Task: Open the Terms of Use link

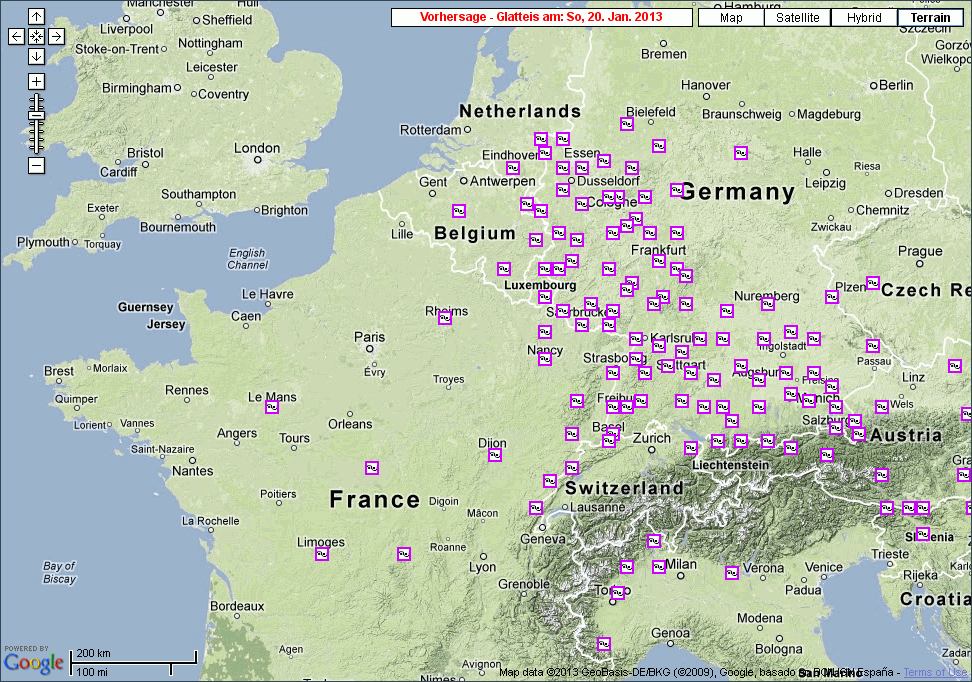Action: click(936, 673)
